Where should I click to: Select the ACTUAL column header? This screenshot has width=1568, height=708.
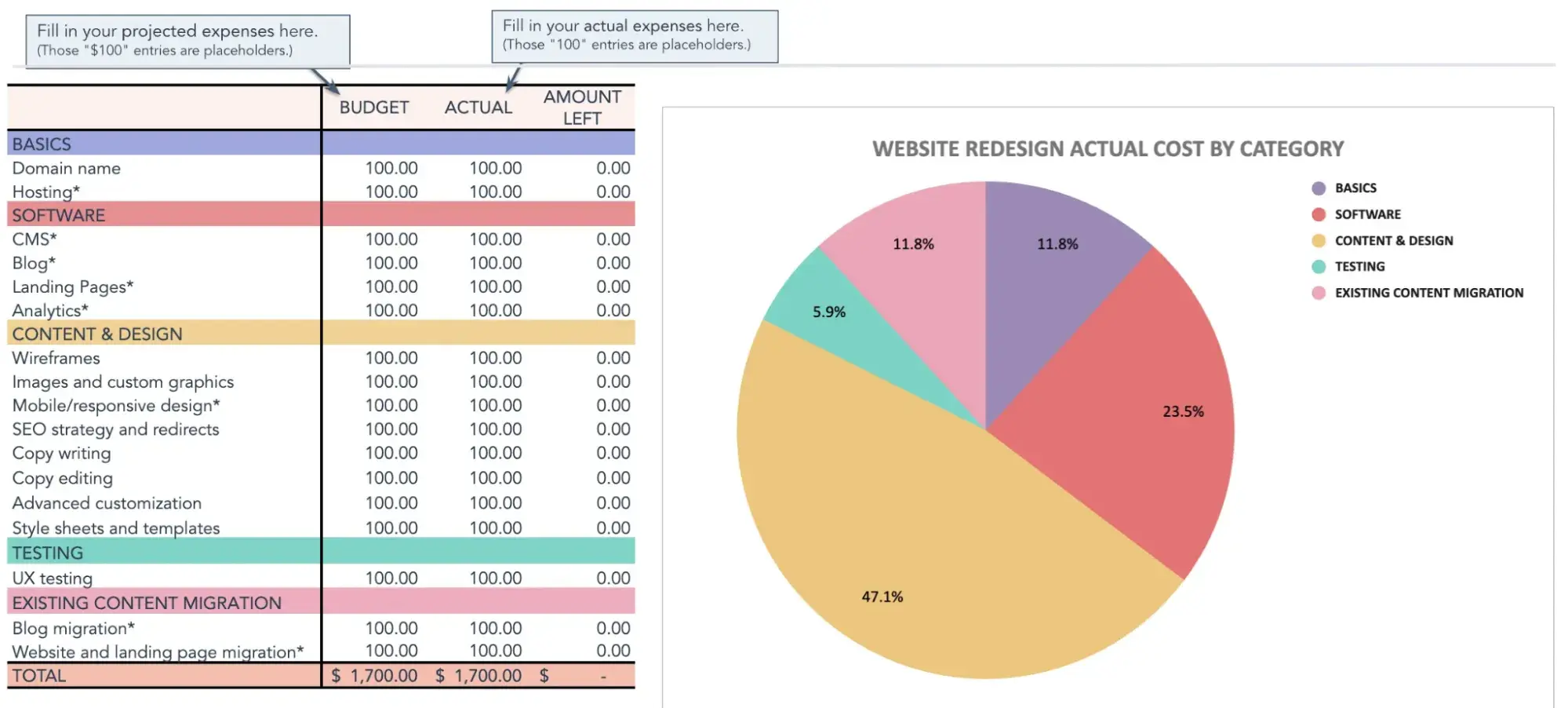[478, 108]
